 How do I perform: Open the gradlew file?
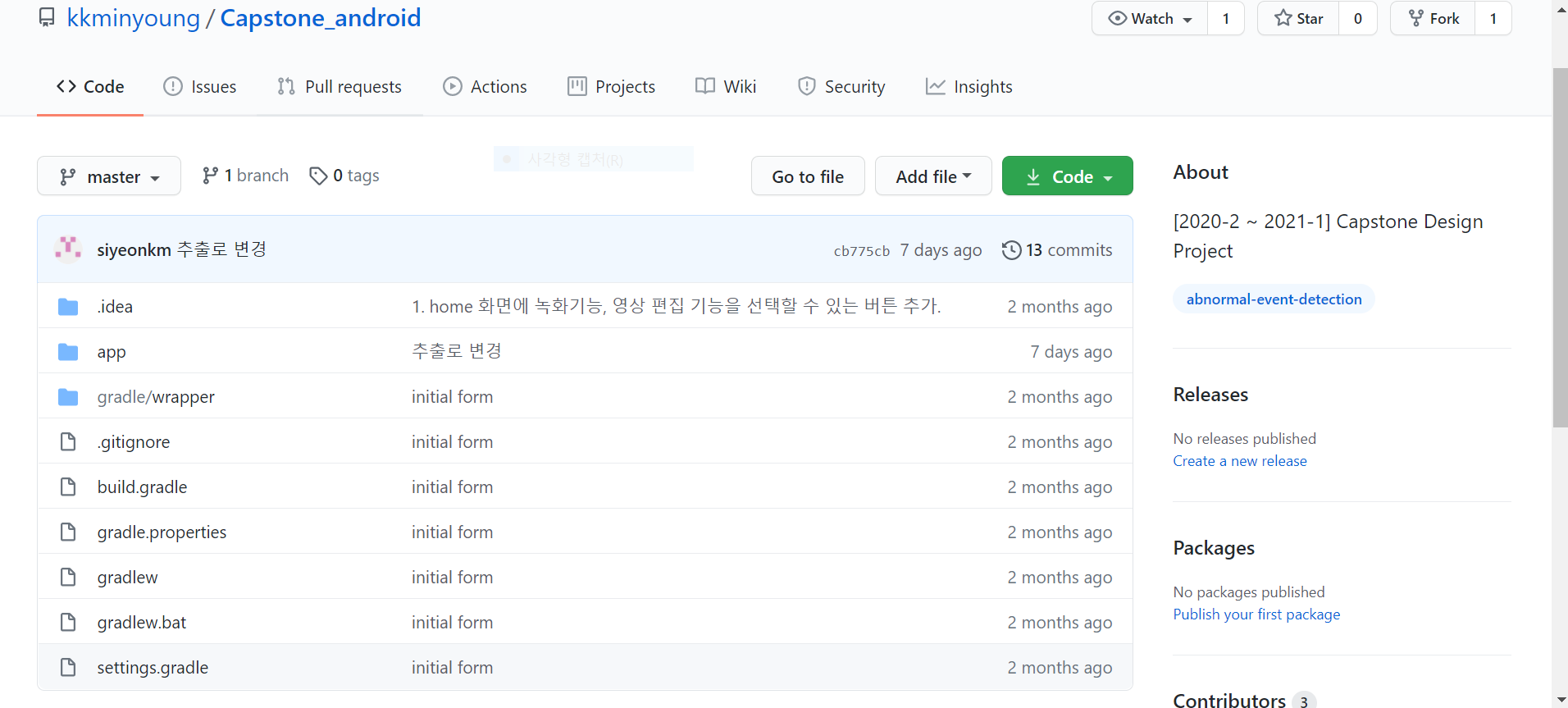[127, 578]
